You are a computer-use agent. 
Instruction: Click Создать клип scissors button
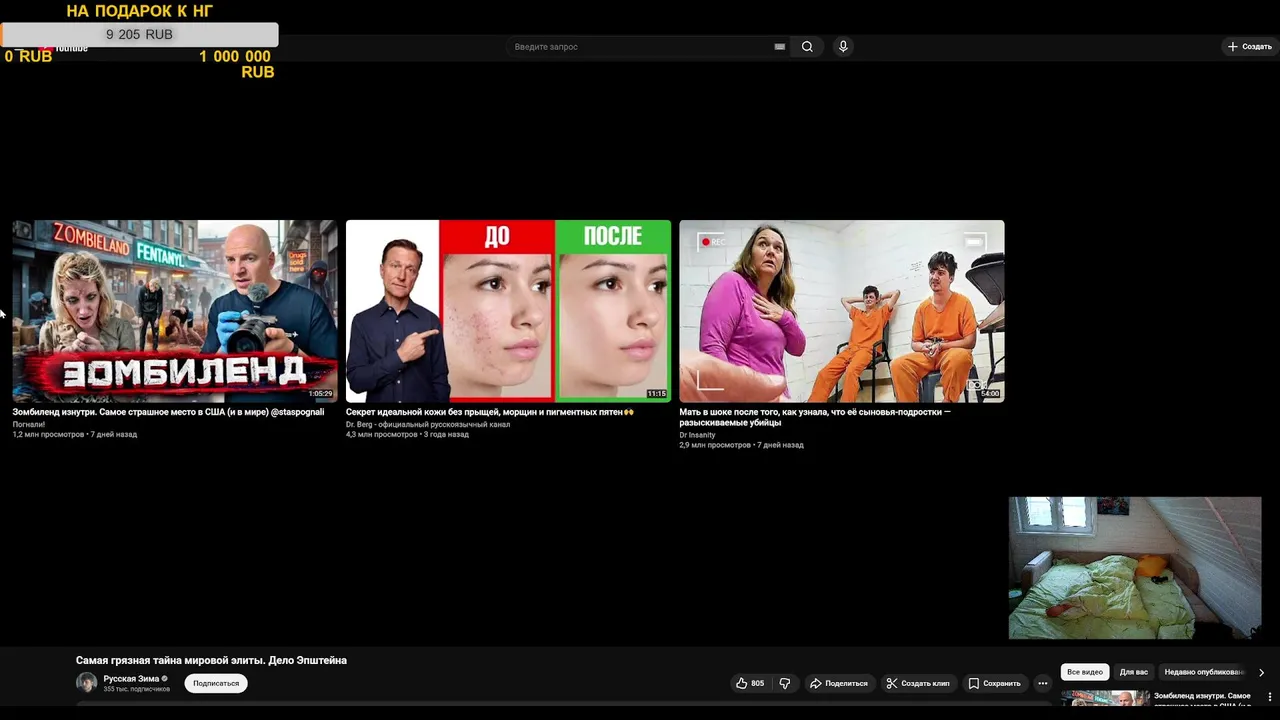pos(918,683)
